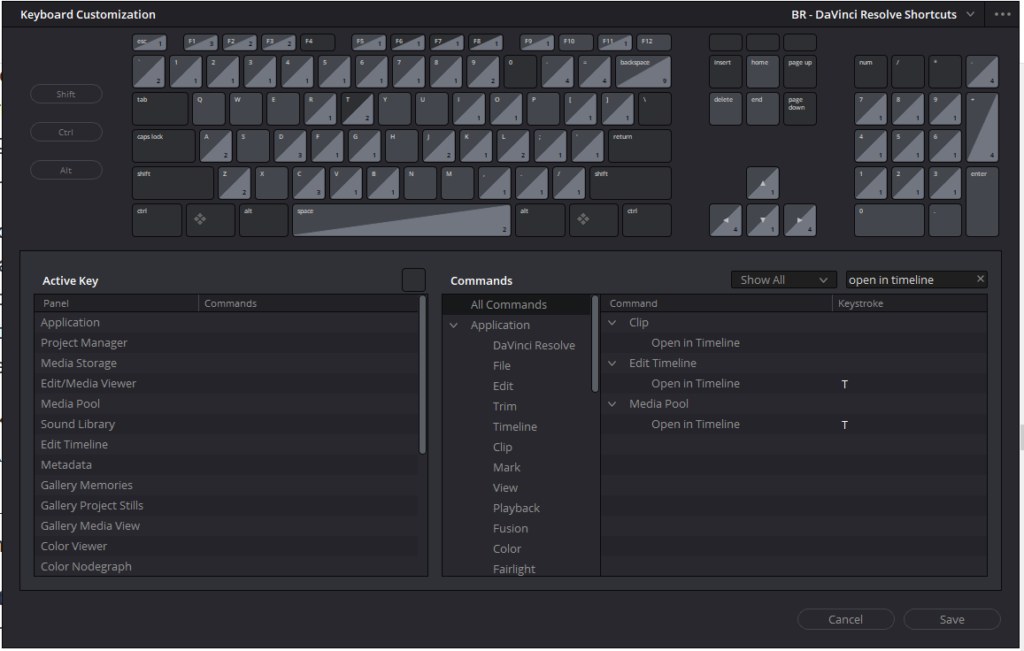
Task: Select the return key on virtual keyboard
Action: coord(639,146)
